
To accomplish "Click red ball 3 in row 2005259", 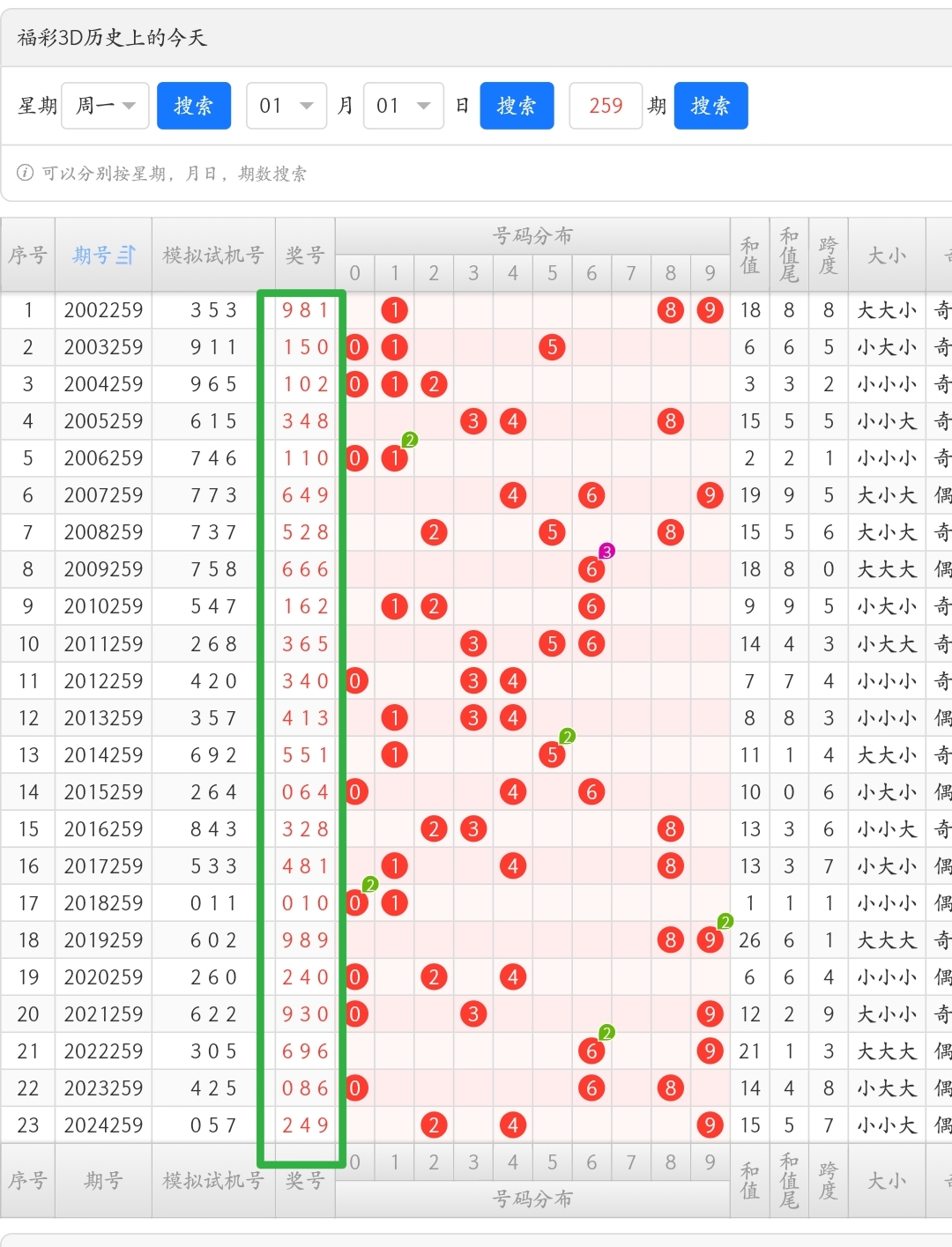I will click(x=473, y=421).
